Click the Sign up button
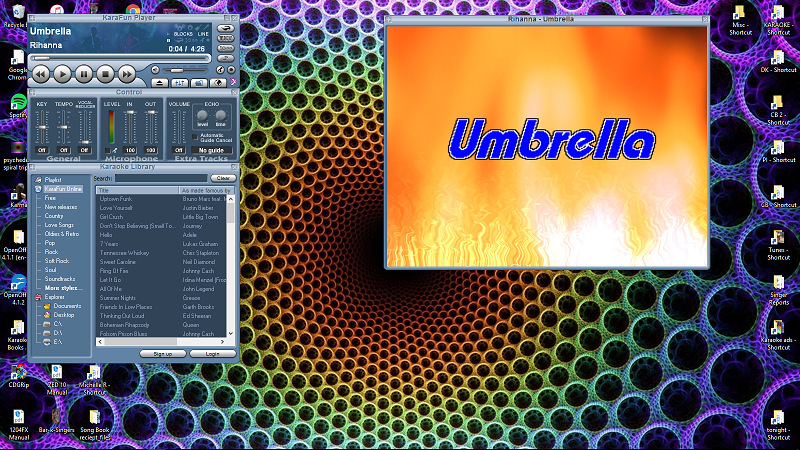 (162, 353)
